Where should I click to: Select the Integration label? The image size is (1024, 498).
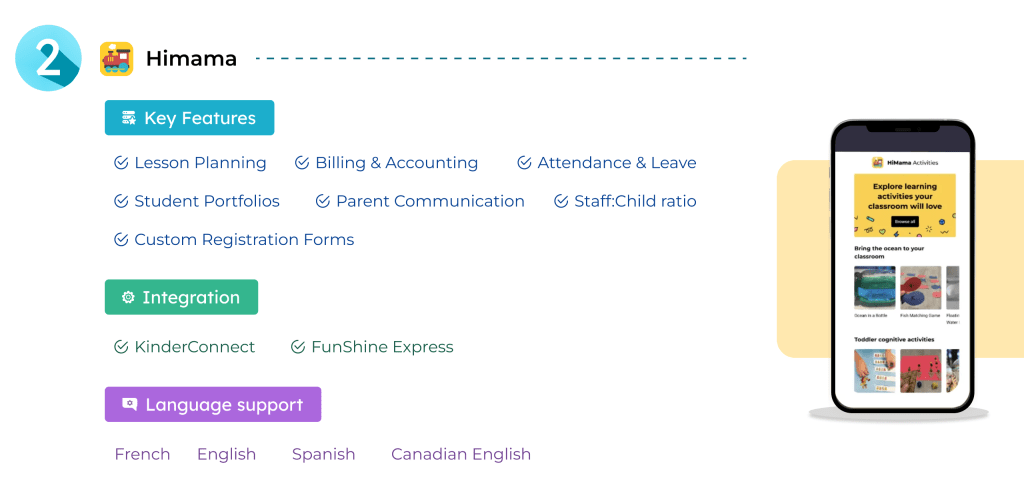(x=191, y=298)
